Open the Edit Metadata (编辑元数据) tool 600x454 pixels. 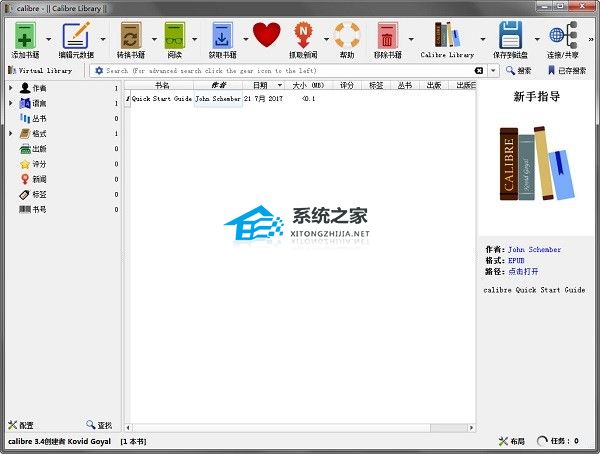tap(76, 35)
